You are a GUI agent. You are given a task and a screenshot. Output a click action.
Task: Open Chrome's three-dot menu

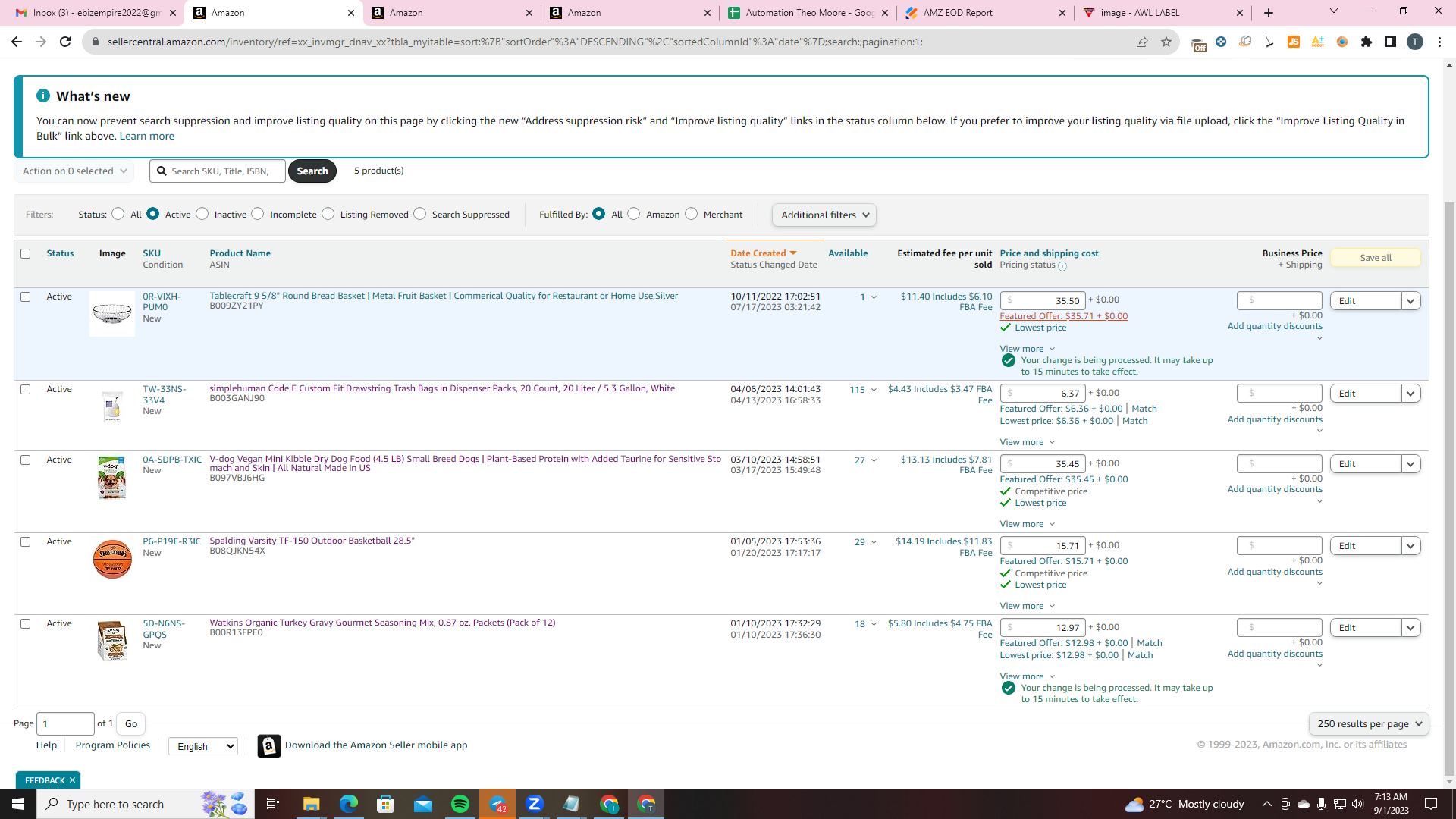coord(1439,42)
